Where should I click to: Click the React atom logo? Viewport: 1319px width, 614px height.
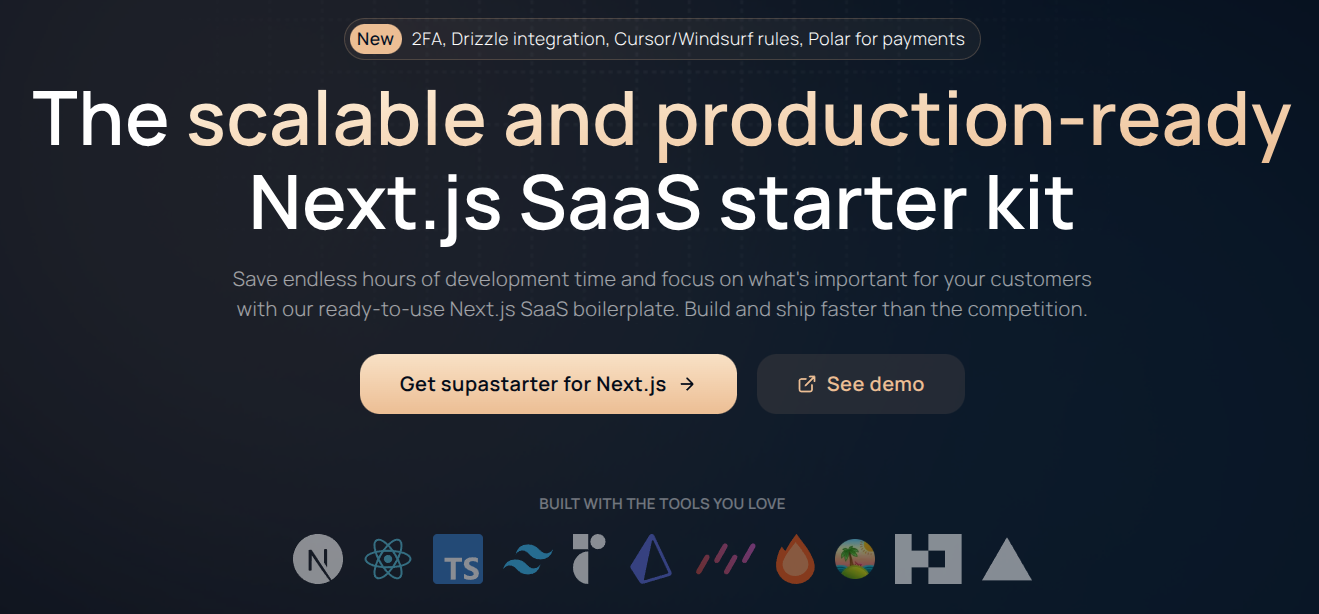tap(388, 559)
